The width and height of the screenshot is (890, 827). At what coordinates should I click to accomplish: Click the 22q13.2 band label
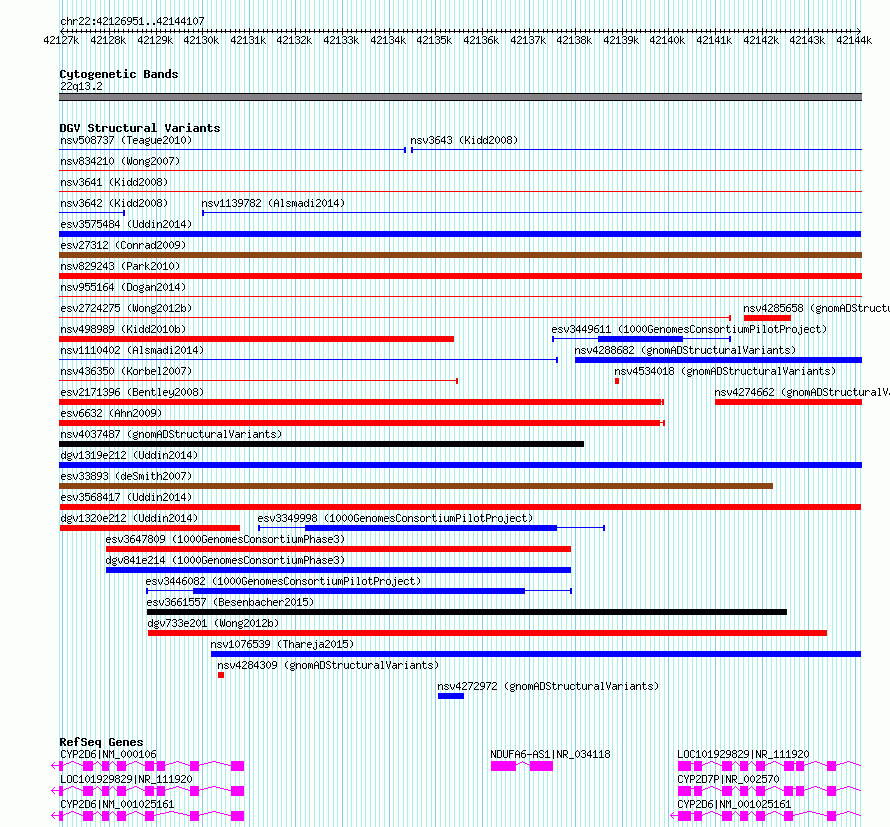pos(81,86)
